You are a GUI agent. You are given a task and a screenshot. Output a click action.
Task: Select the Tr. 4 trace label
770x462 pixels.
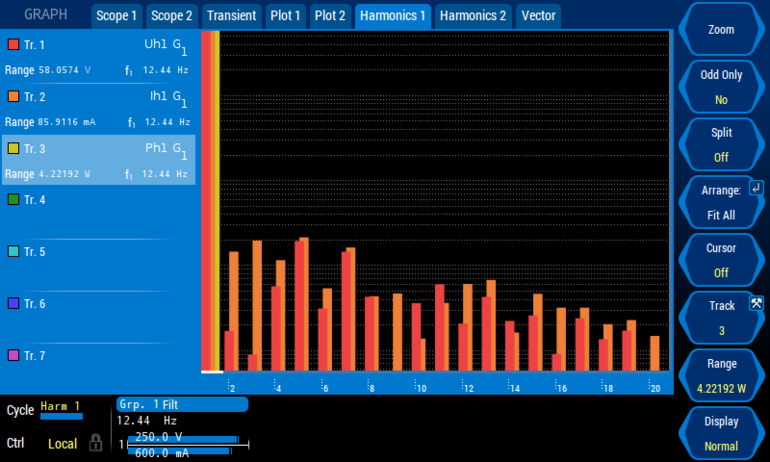pyautogui.click(x=34, y=200)
